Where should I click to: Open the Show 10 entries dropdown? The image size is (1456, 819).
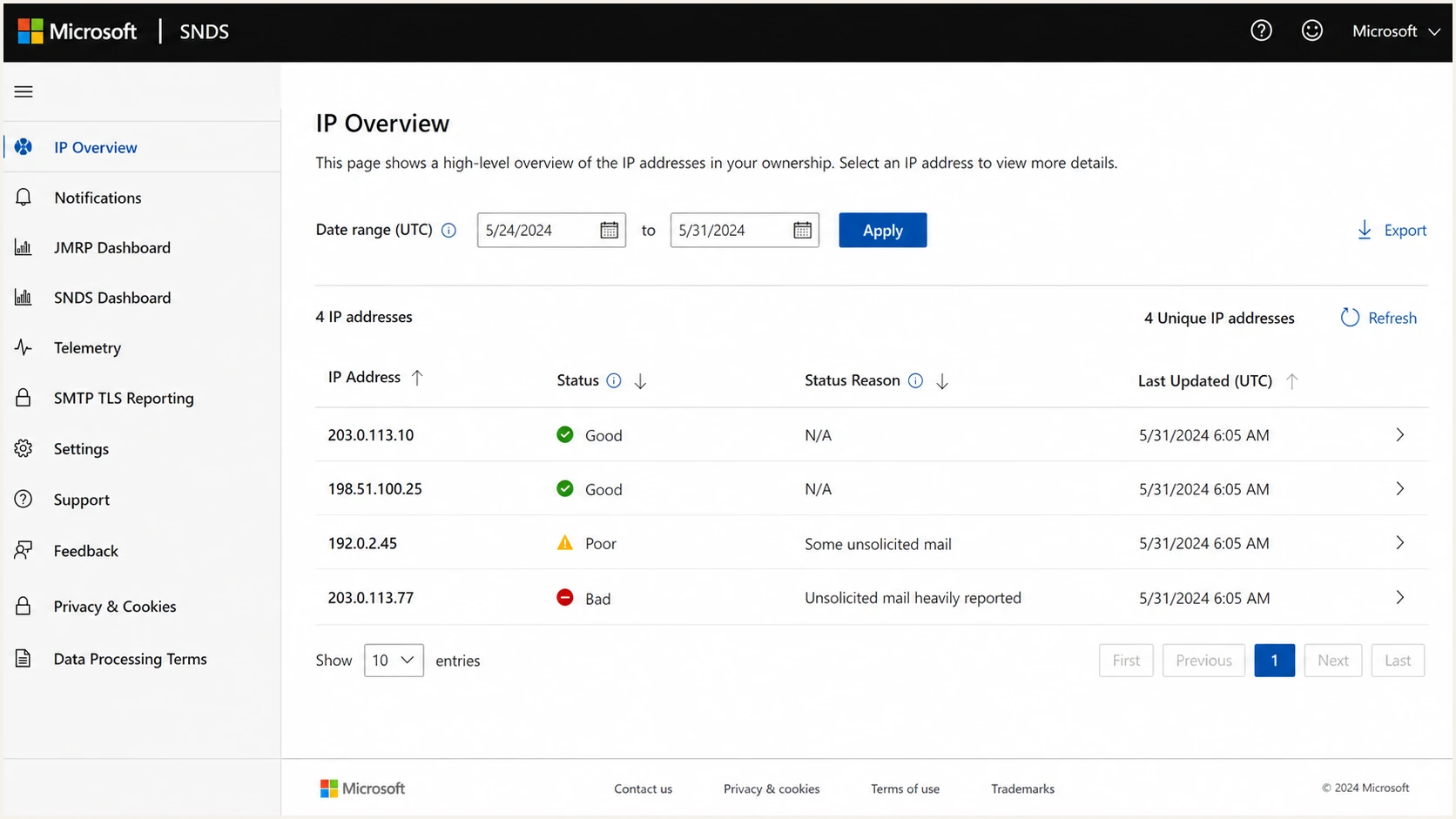point(394,661)
